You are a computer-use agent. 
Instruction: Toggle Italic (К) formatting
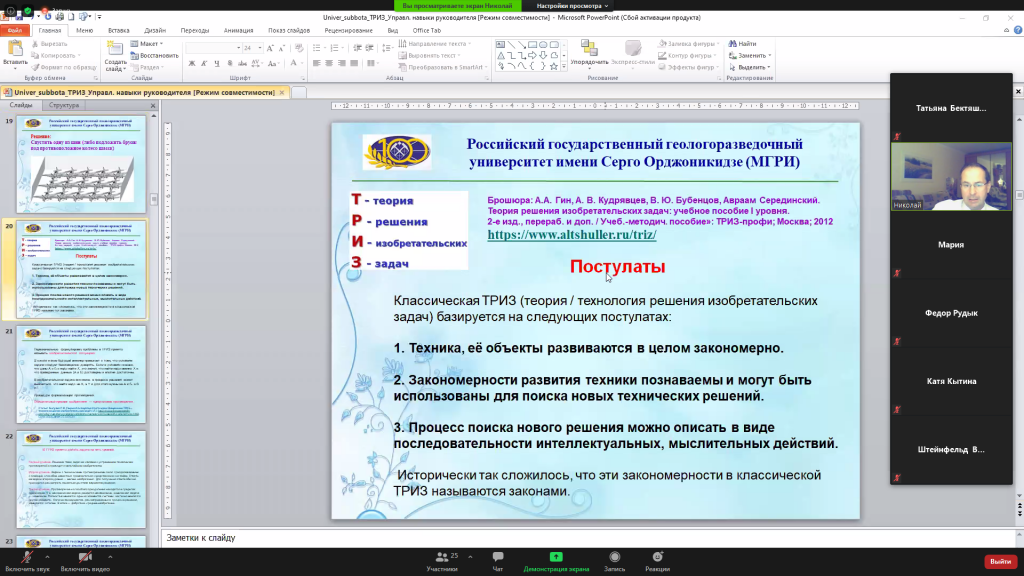[204, 63]
